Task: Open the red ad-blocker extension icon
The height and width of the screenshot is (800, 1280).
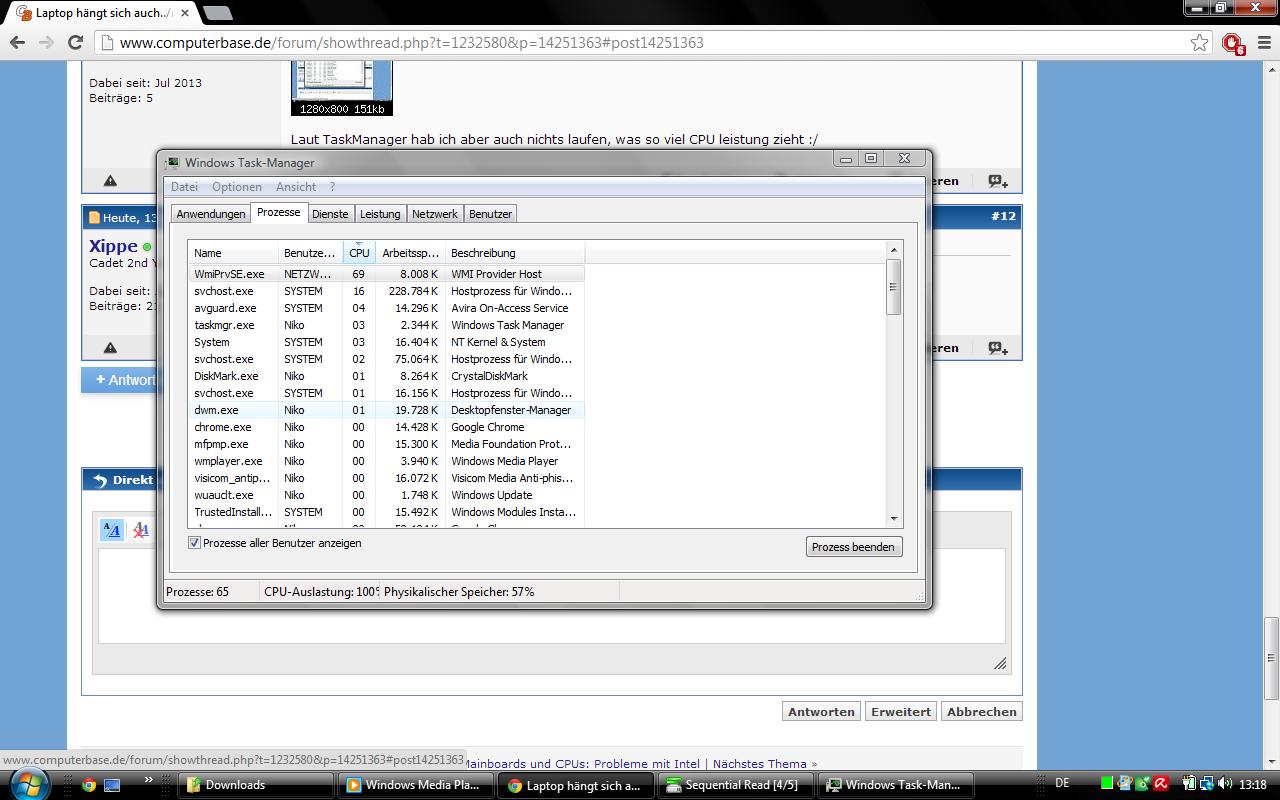Action: [x=1233, y=43]
